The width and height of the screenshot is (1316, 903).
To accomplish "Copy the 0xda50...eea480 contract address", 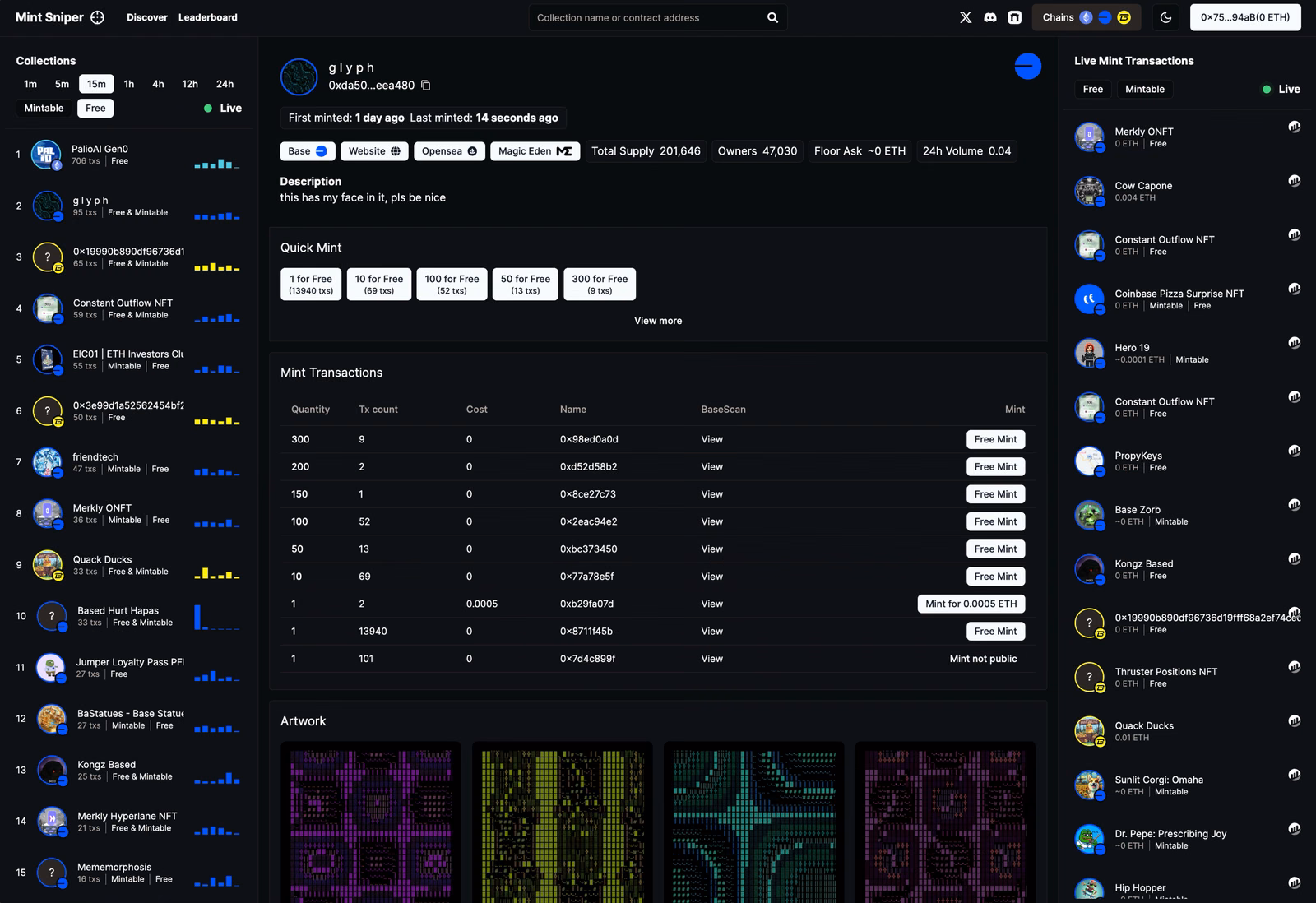I will [x=426, y=85].
